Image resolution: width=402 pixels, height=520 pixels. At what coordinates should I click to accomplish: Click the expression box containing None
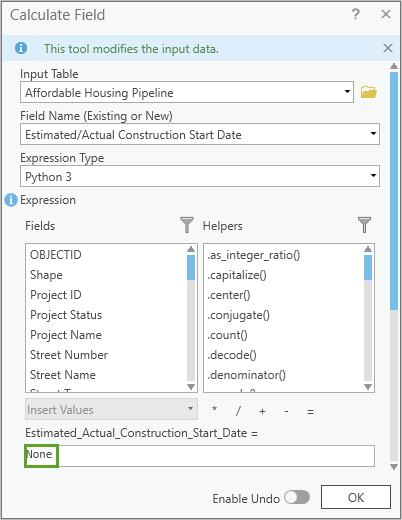[200, 456]
